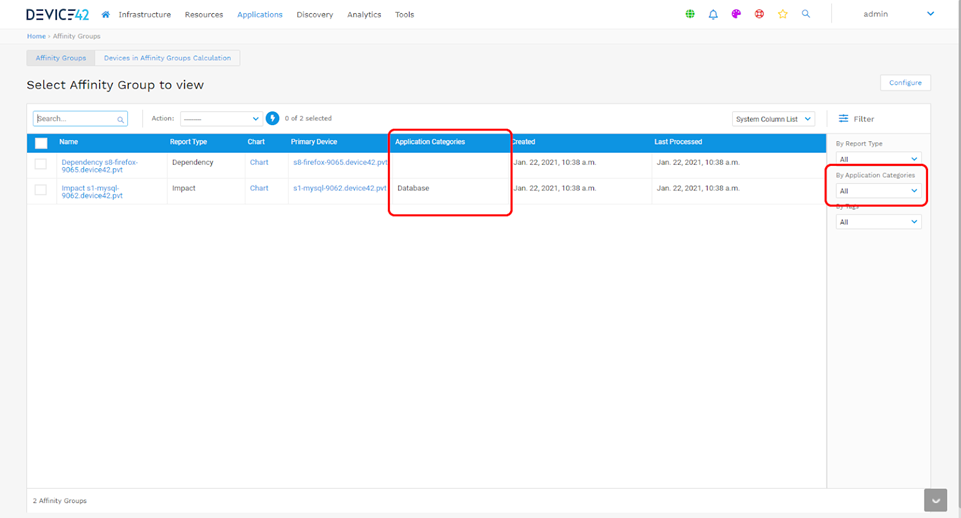Toggle the select-all checkbox in table header
Screen dimensions: 961x518
pos(41,143)
